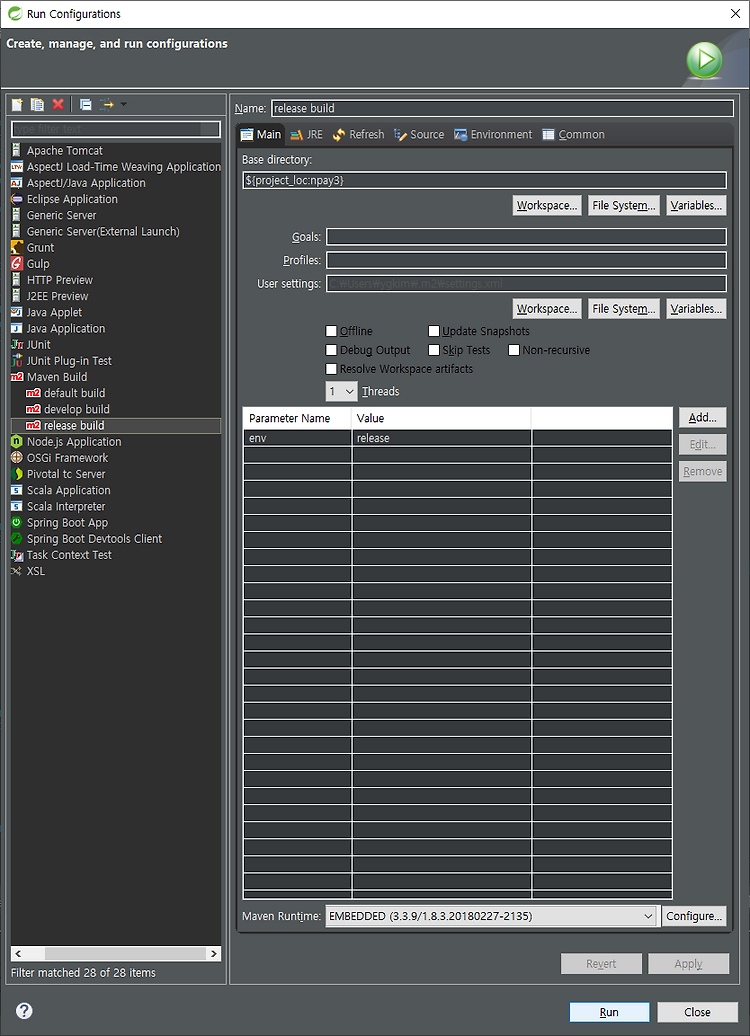Click the type filter text field

[x=116, y=129]
